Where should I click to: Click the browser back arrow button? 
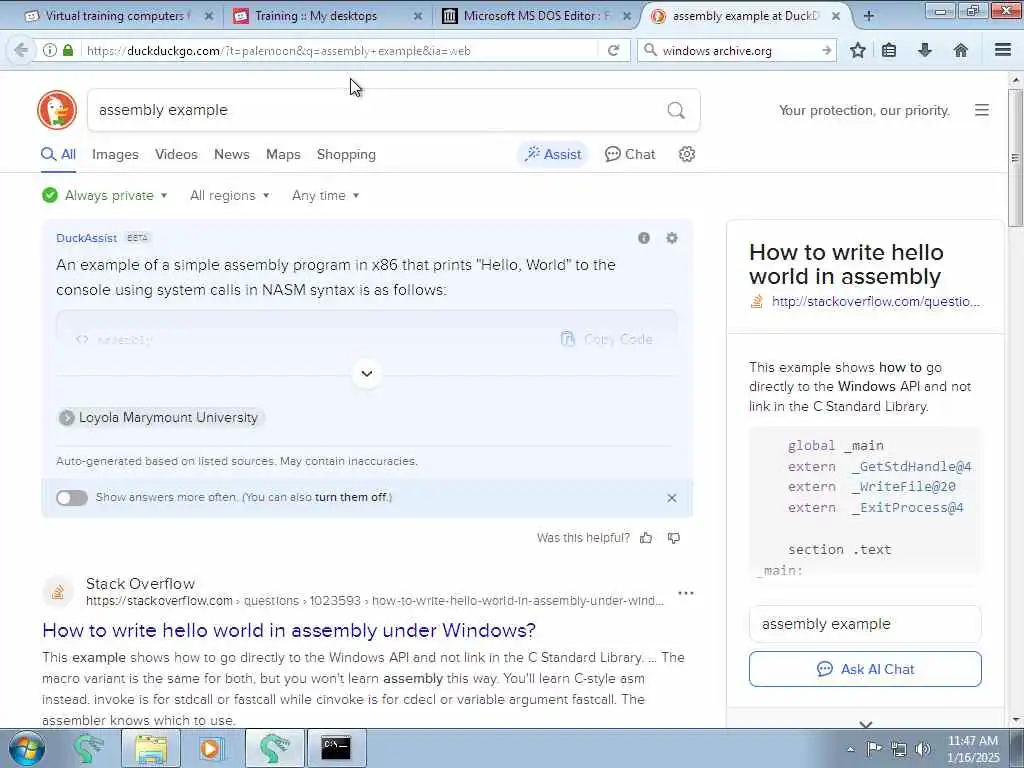[21, 50]
